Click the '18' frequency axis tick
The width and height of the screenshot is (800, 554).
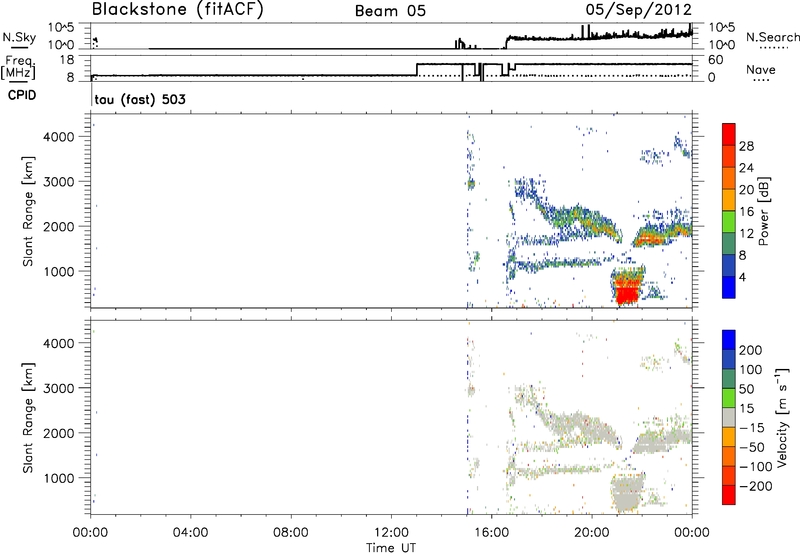coord(67,60)
